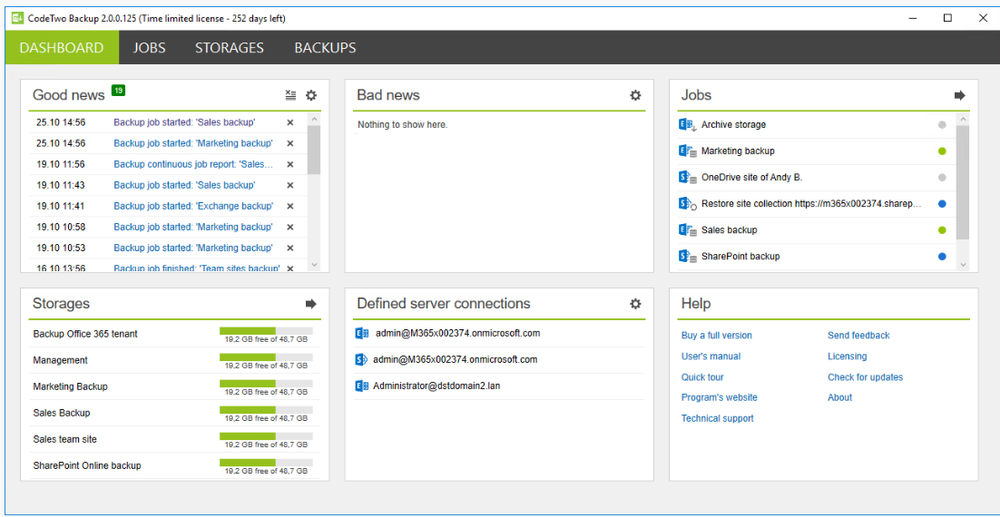Click the Exchange icon beside the first admin@M365x002374 connection
1000x517 pixels.
coord(362,333)
